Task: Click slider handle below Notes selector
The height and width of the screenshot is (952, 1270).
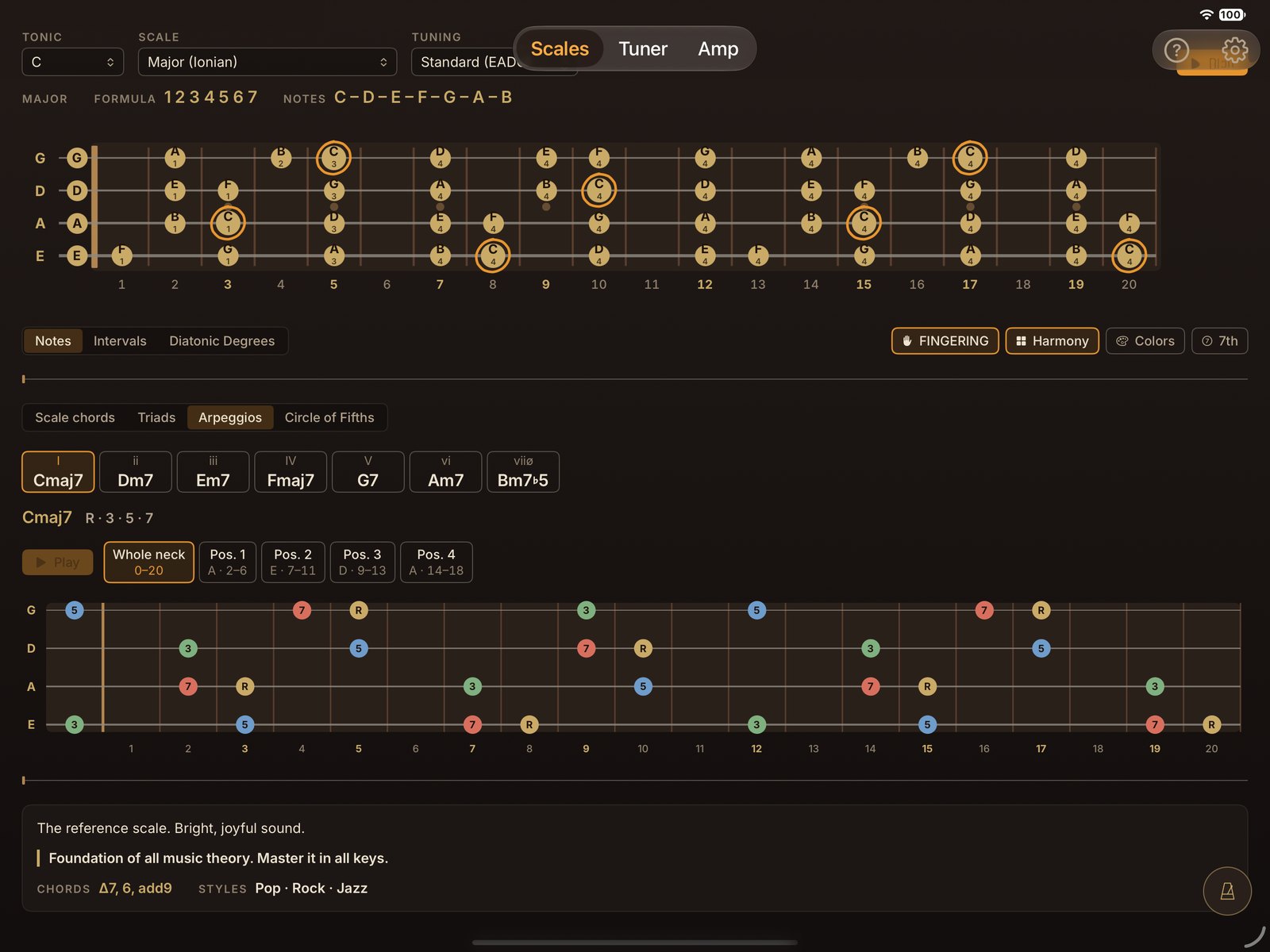Action: (24, 379)
